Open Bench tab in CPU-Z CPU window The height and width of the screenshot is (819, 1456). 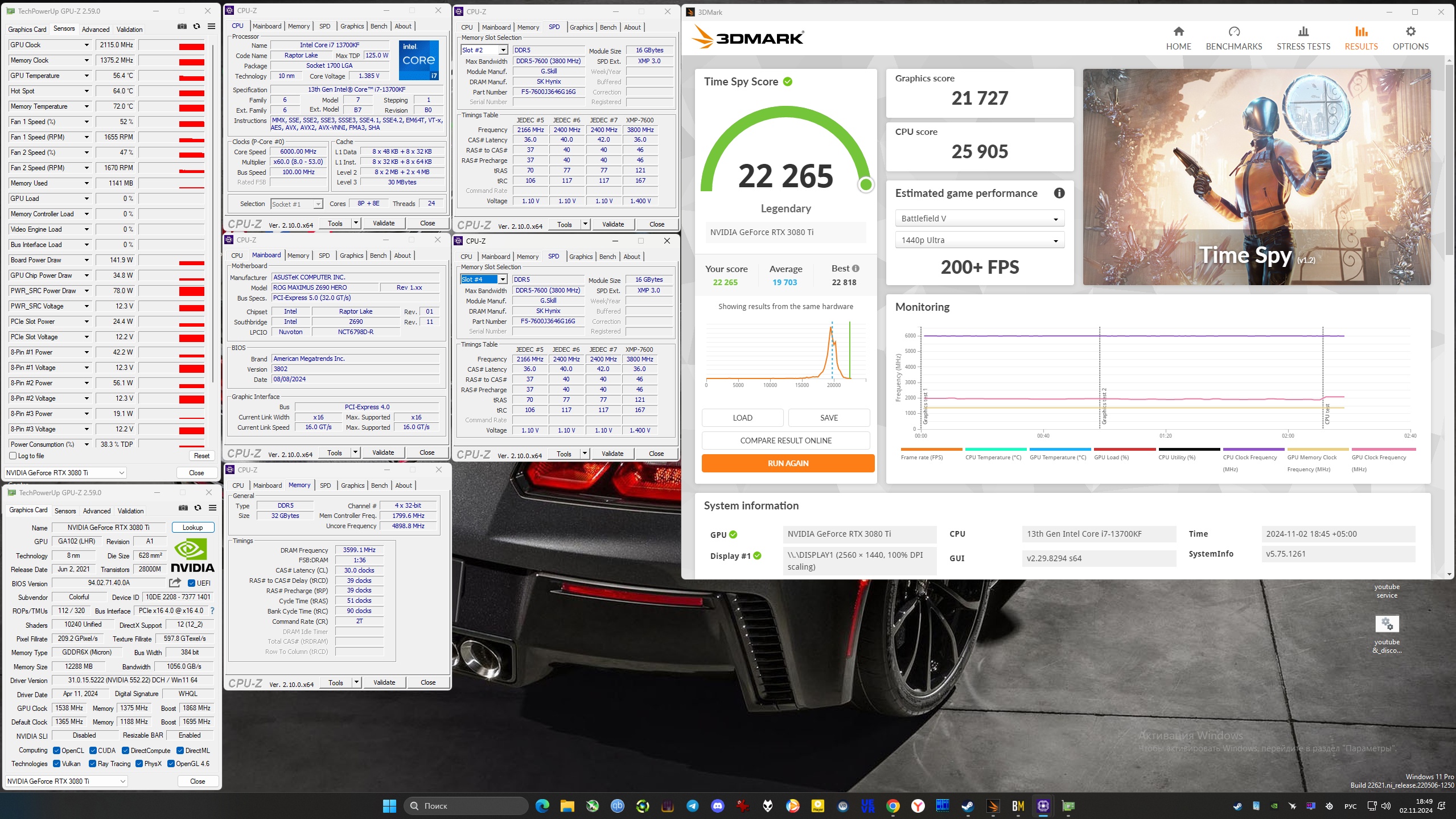coord(379,26)
